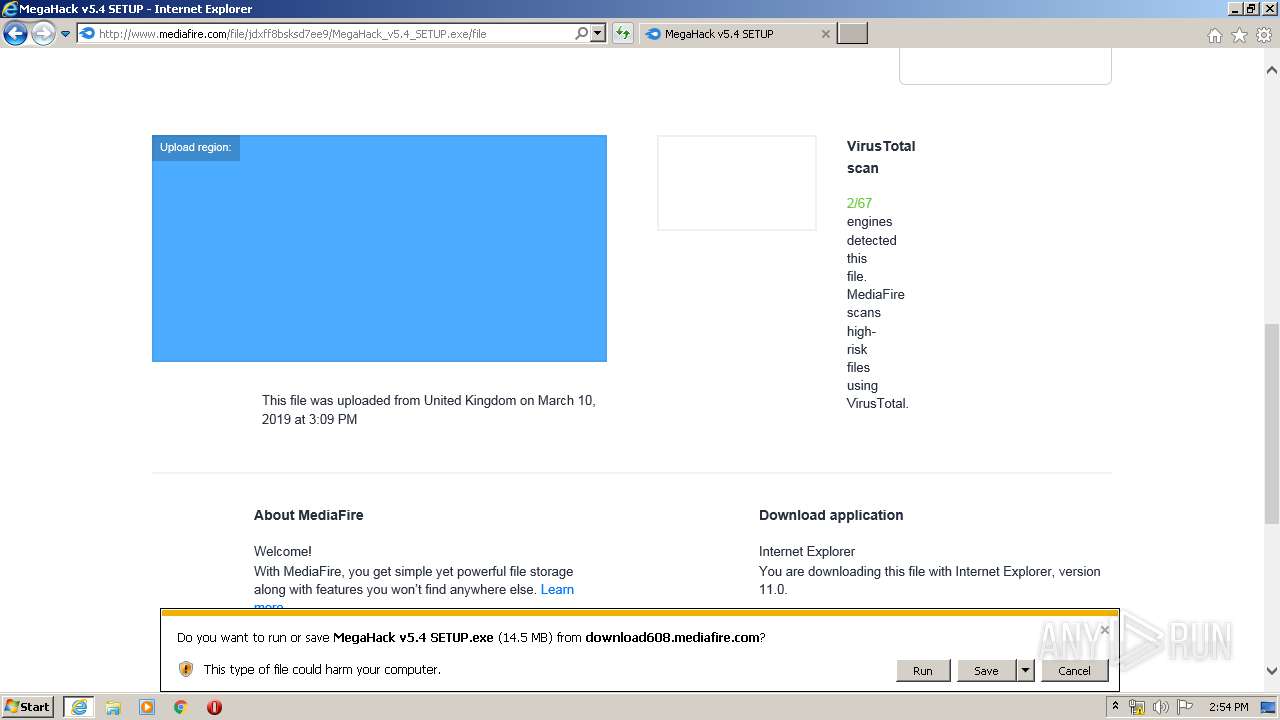The image size is (1280, 720).
Task: Click the security shield warning icon
Action: click(x=186, y=669)
